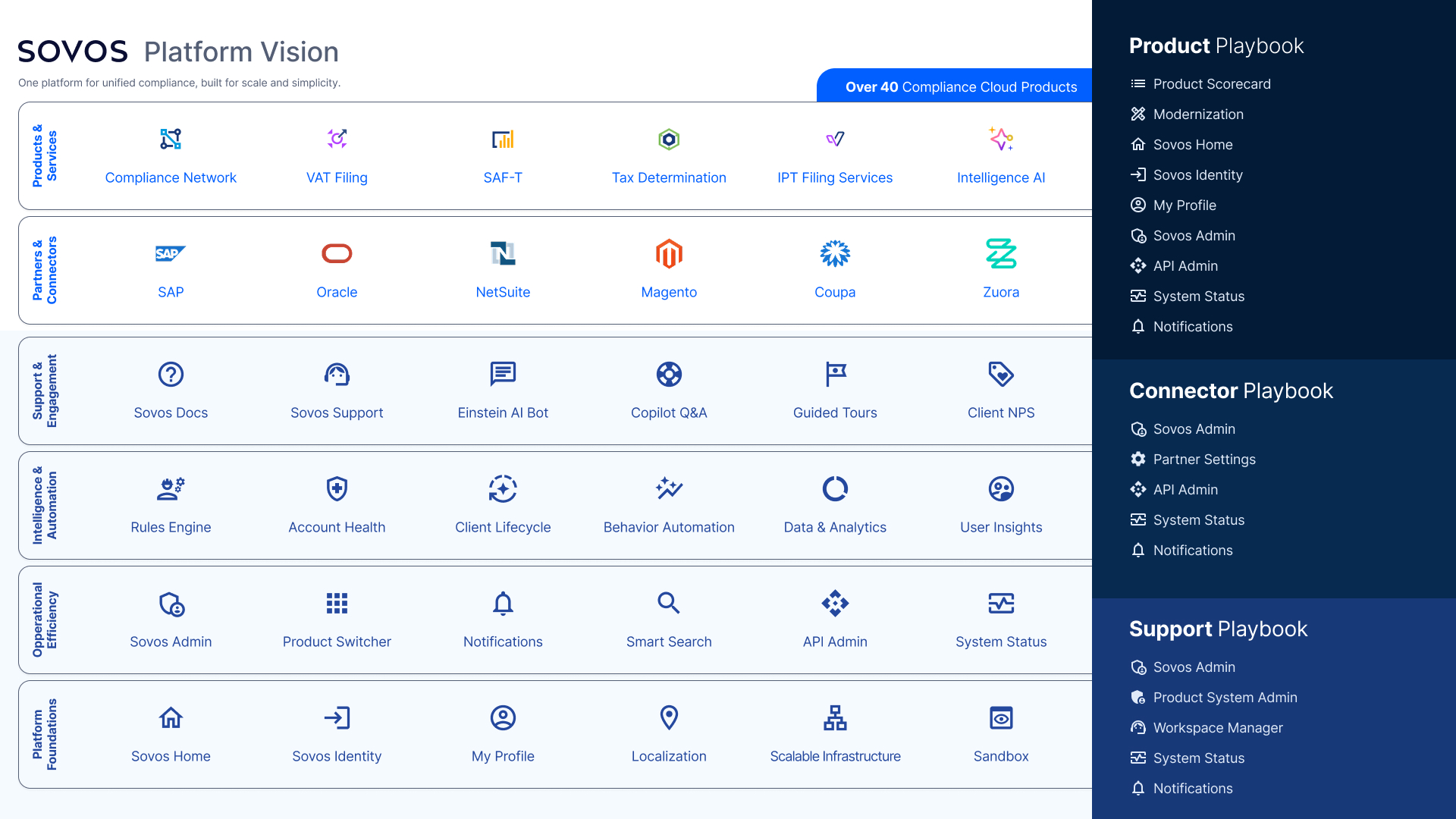Image resolution: width=1456 pixels, height=819 pixels.
Task: Open Partner Settings under Connector Playbook
Action: coord(1204,459)
